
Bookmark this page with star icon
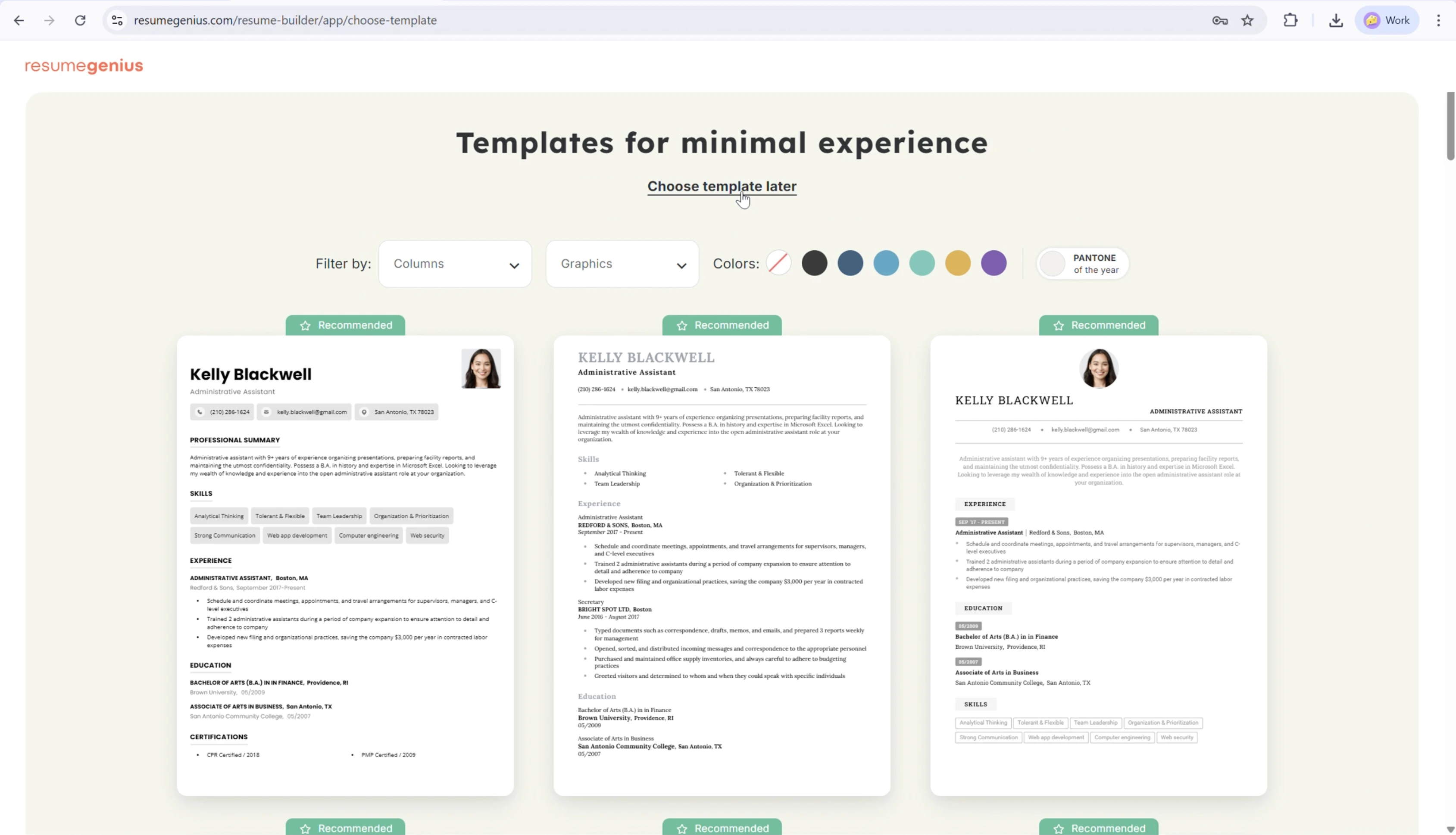click(1247, 21)
